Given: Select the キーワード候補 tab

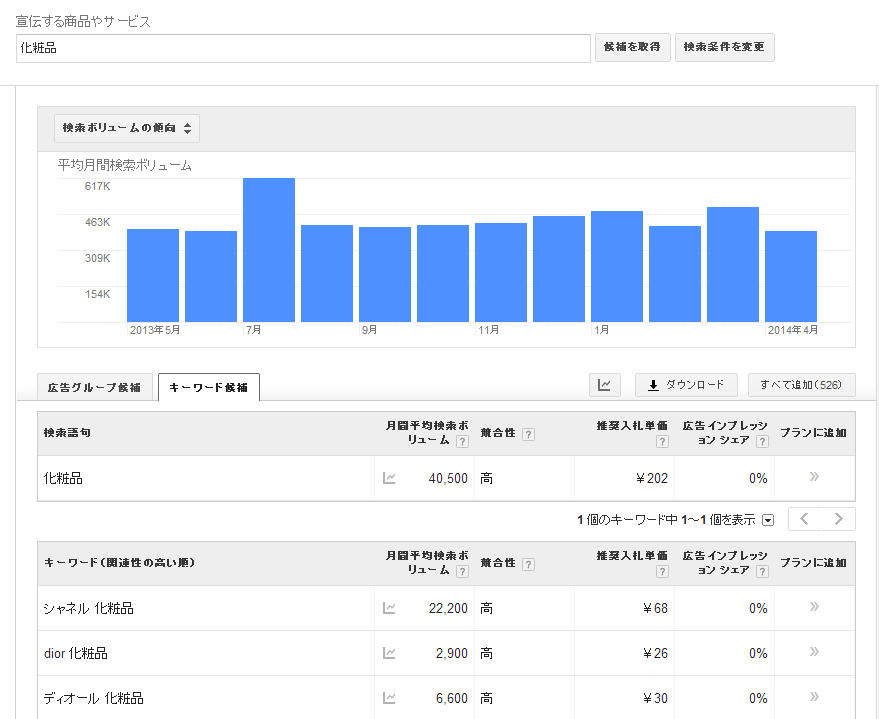Looking at the screenshot, I should (209, 387).
